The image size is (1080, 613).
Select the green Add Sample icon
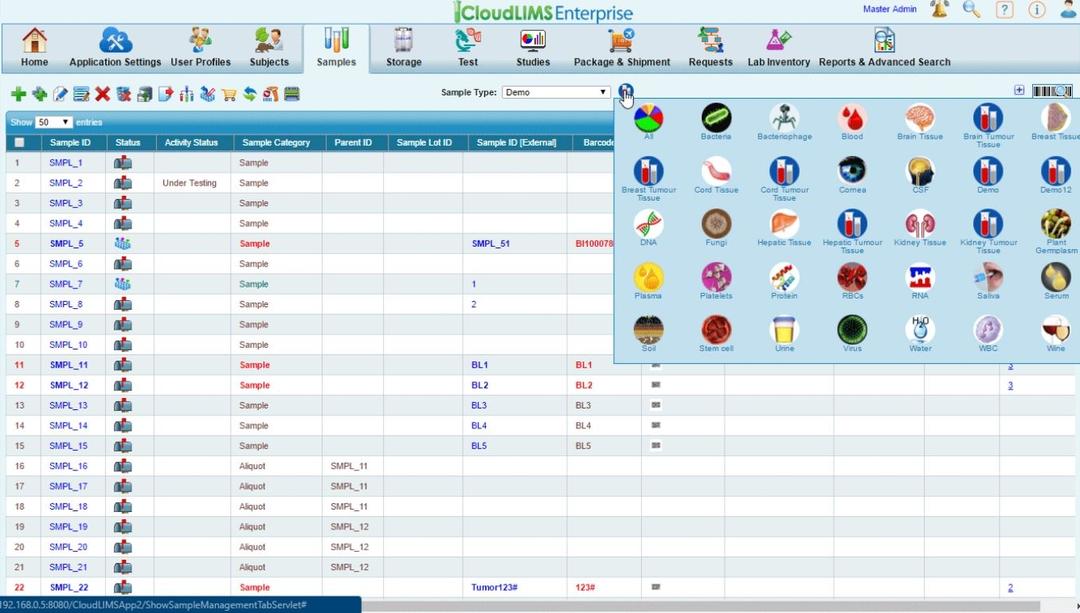17,93
